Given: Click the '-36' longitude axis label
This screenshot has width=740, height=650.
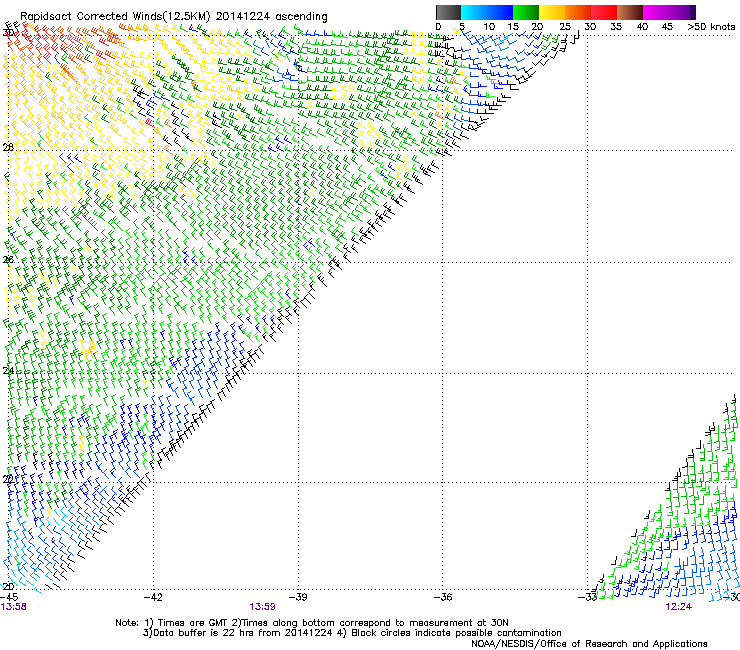Looking at the screenshot, I should click(443, 597).
